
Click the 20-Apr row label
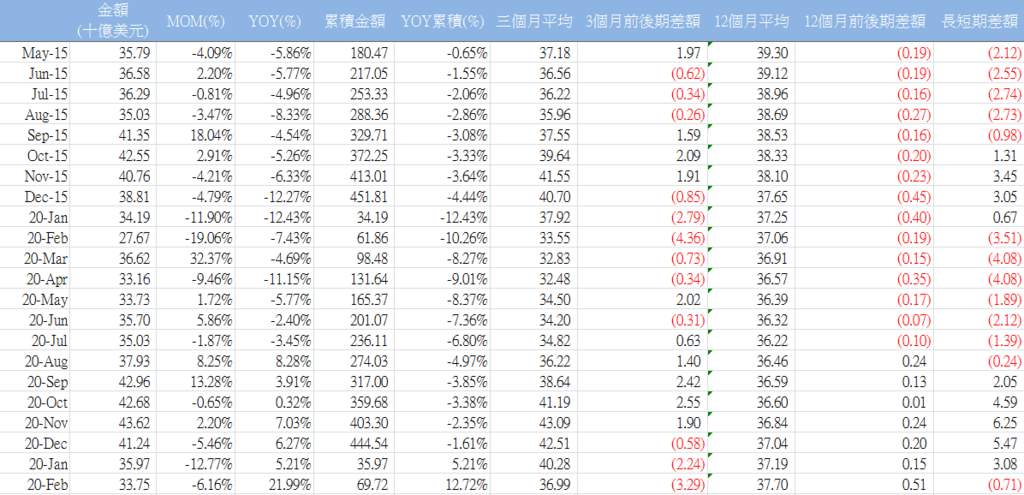point(48,279)
